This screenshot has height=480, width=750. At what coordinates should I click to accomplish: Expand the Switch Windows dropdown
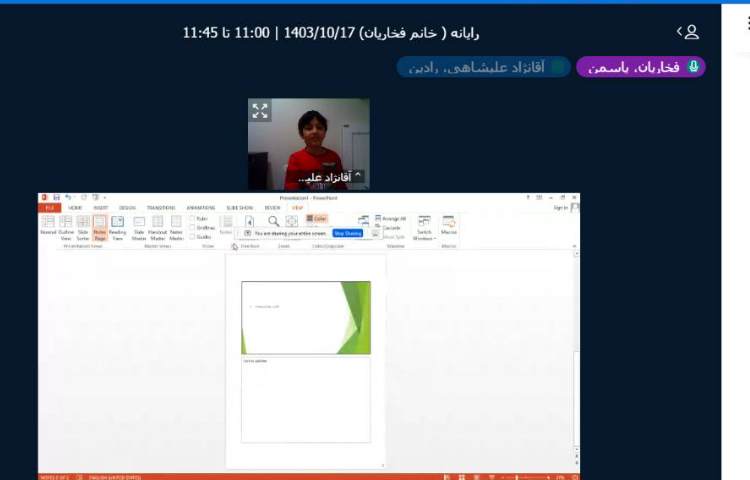coord(424,228)
